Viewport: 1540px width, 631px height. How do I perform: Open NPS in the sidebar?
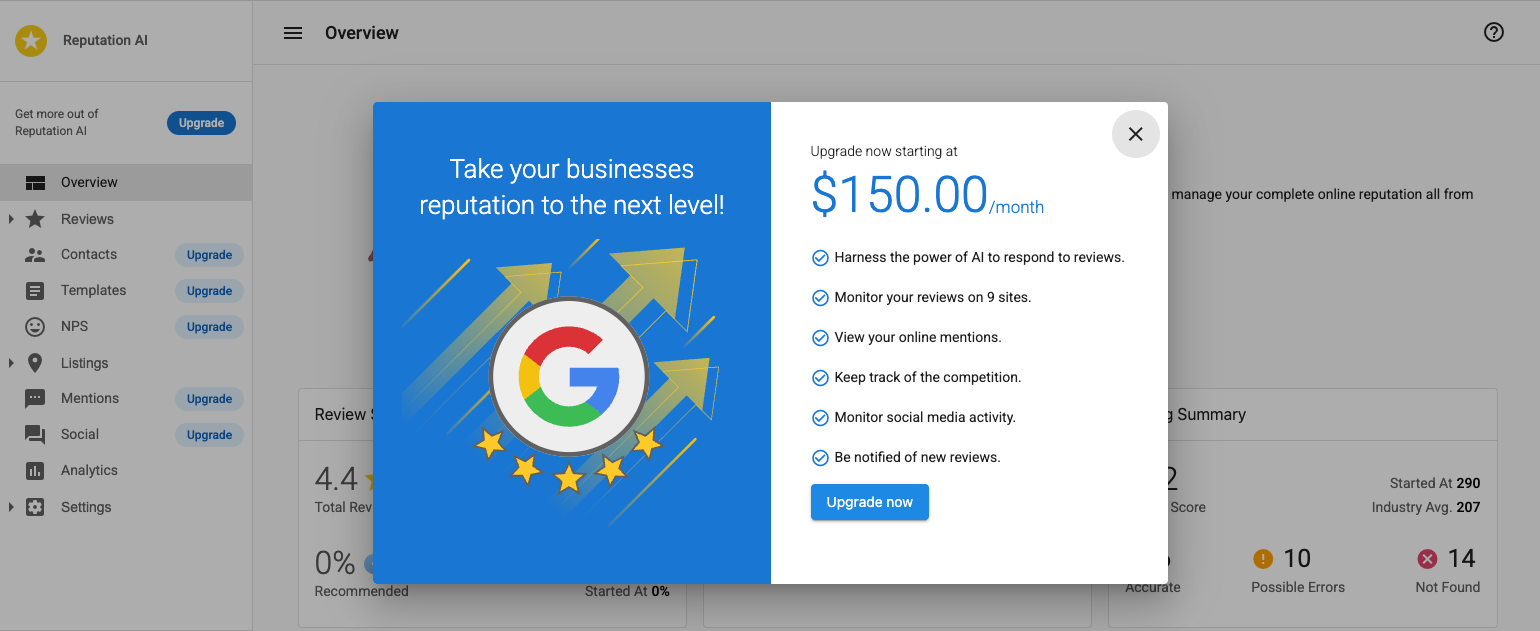pyautogui.click(x=74, y=326)
